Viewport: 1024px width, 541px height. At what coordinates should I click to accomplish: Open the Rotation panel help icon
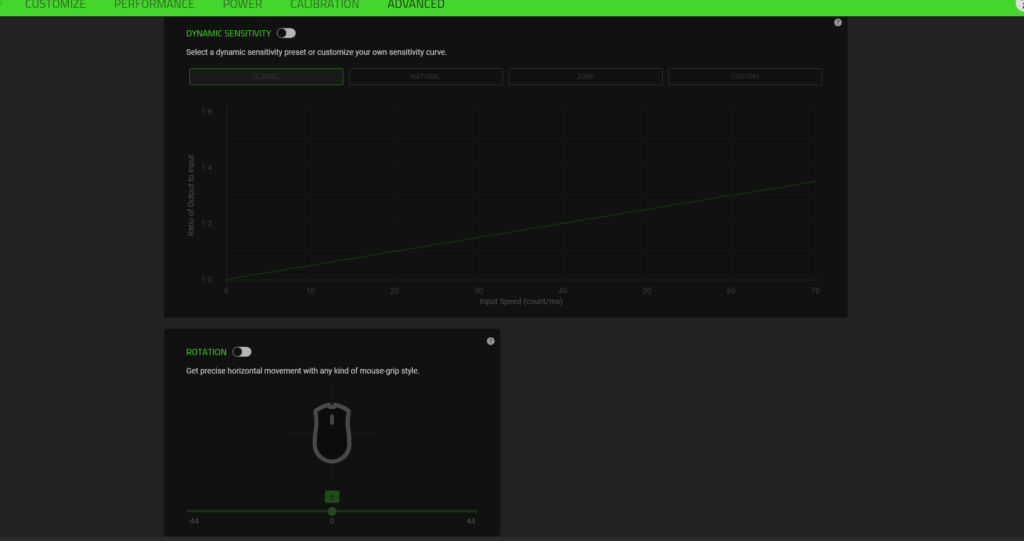(x=490, y=341)
